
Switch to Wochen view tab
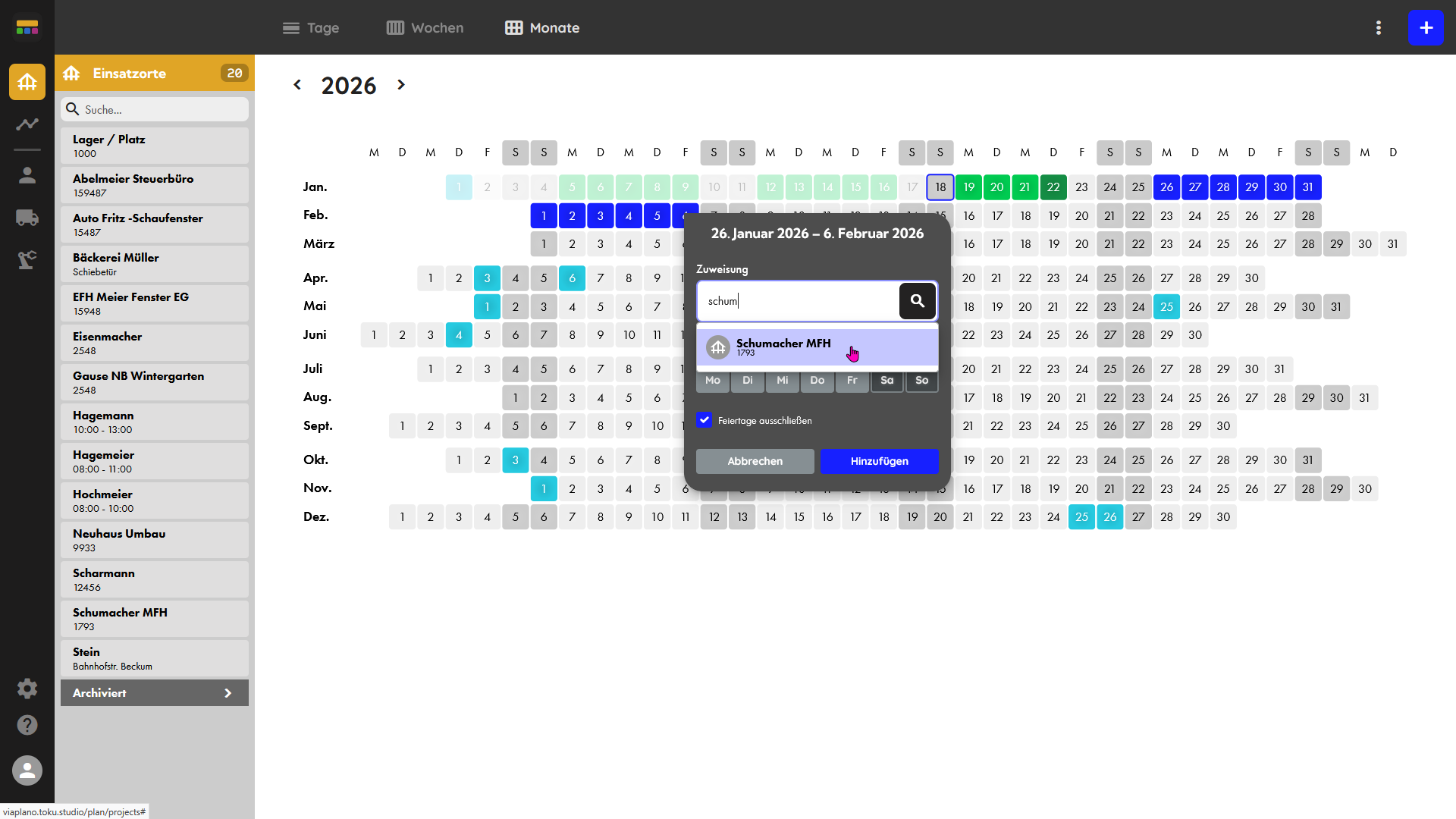425,28
